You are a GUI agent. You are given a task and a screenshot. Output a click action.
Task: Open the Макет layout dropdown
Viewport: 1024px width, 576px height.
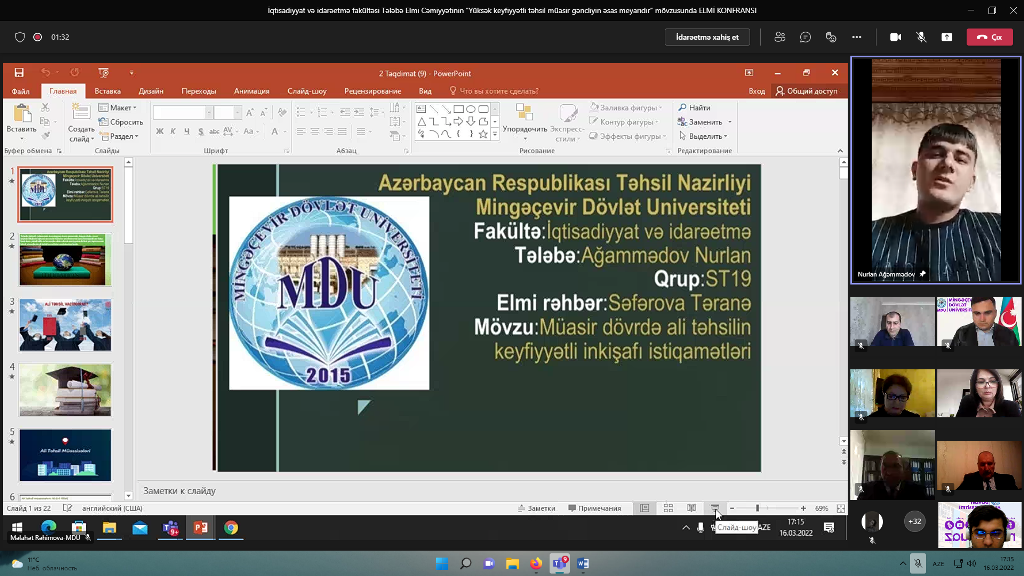coord(118,108)
